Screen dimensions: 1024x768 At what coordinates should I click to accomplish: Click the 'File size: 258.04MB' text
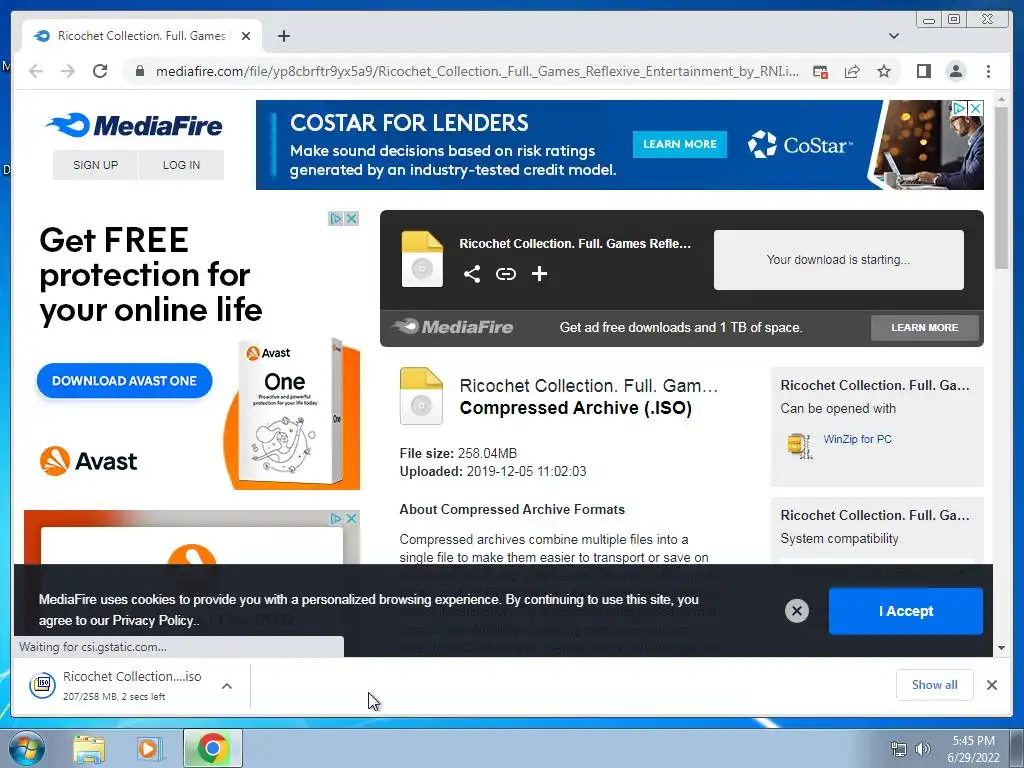tap(458, 453)
